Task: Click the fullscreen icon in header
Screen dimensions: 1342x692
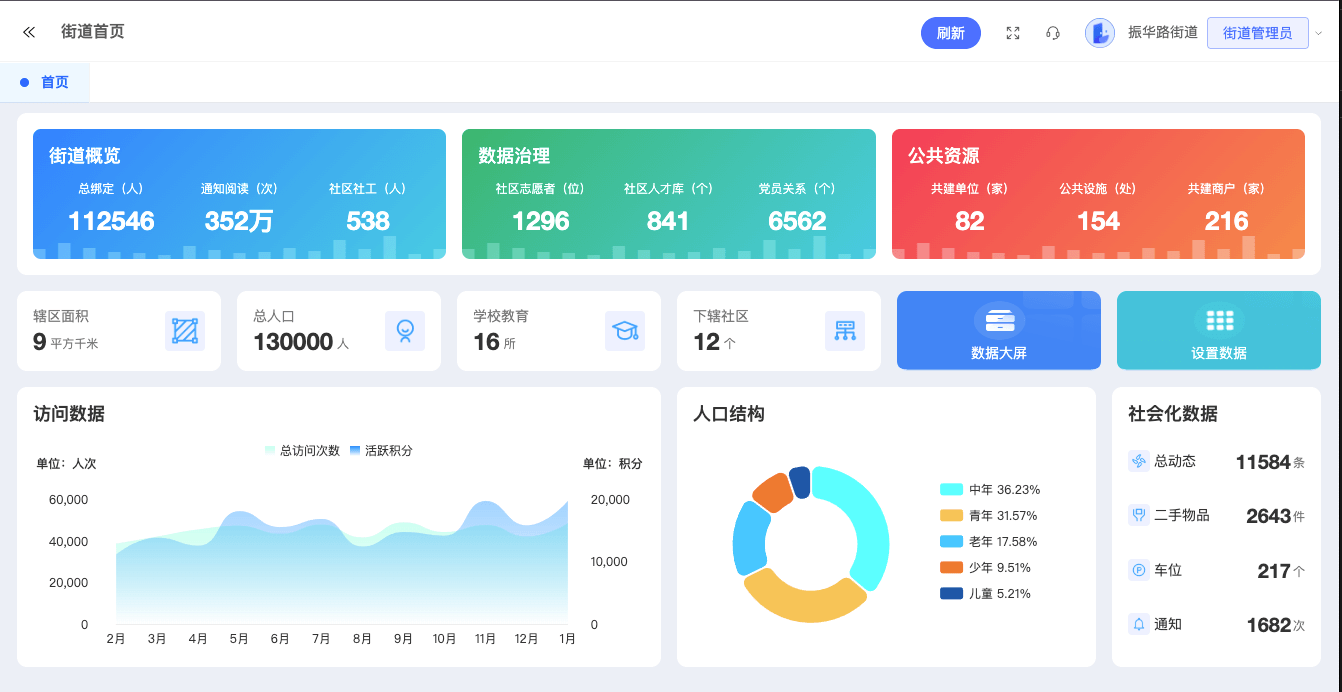Action: coord(1012,33)
